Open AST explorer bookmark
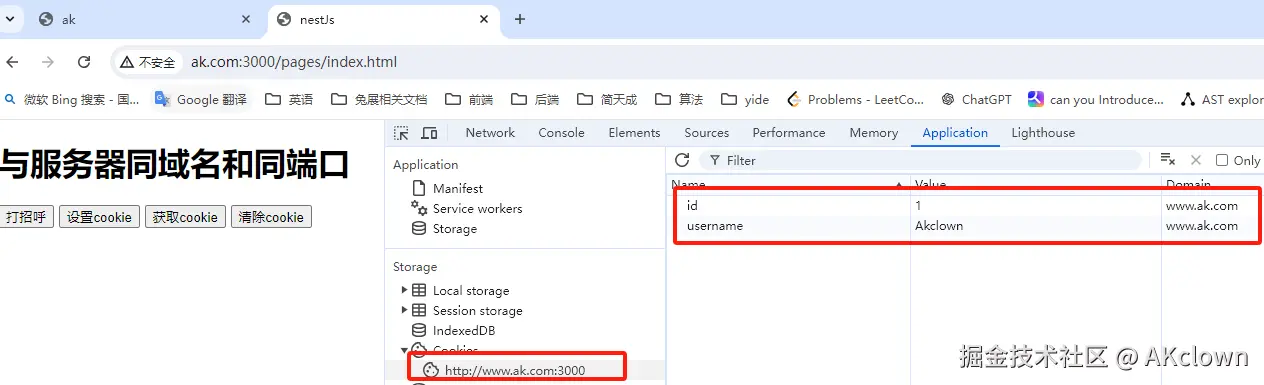 point(1222,99)
